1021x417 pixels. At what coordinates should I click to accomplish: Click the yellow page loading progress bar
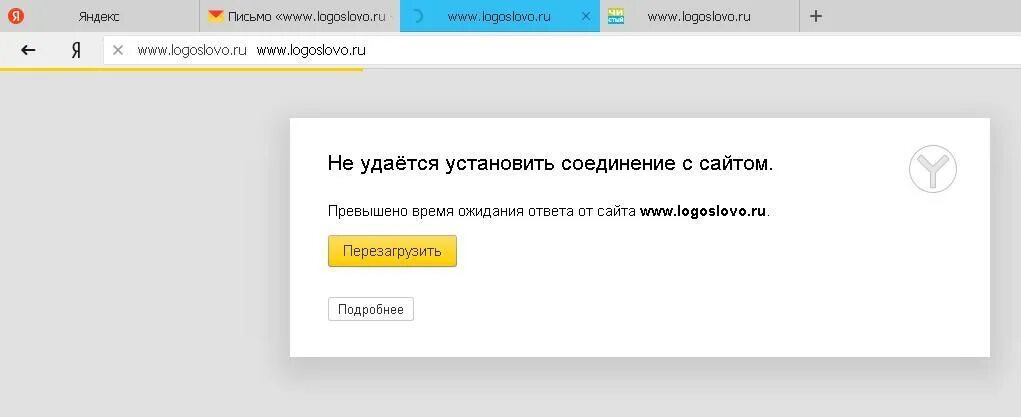coord(181,69)
